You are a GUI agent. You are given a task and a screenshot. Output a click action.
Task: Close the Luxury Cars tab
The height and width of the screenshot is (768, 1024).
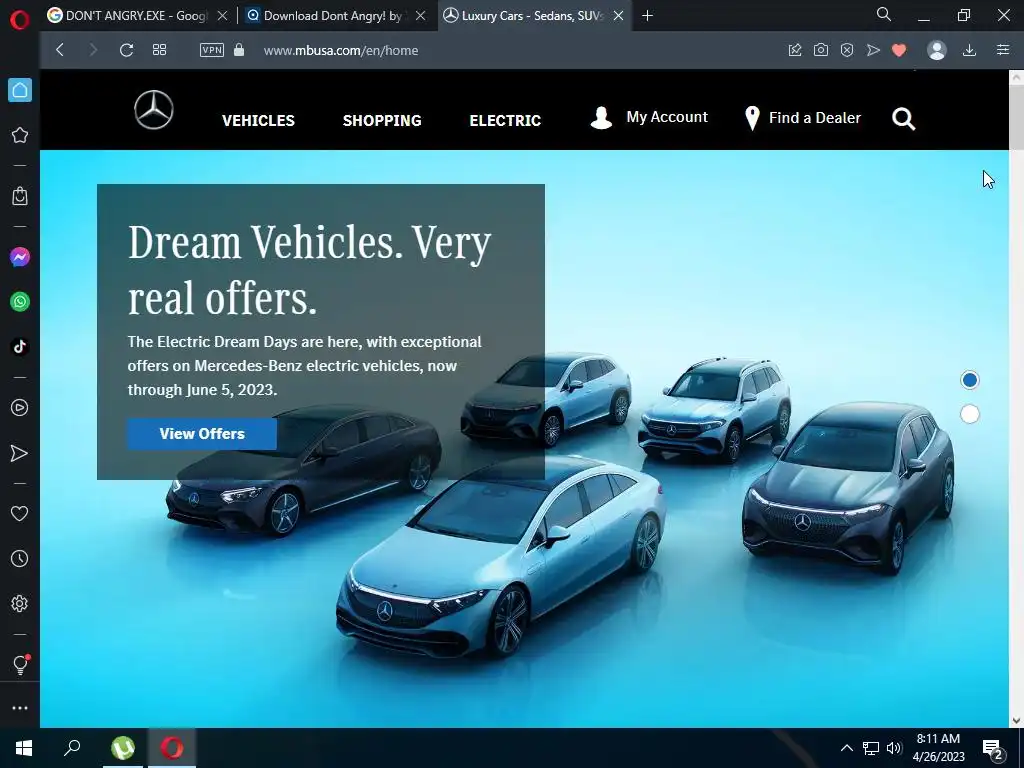click(618, 16)
